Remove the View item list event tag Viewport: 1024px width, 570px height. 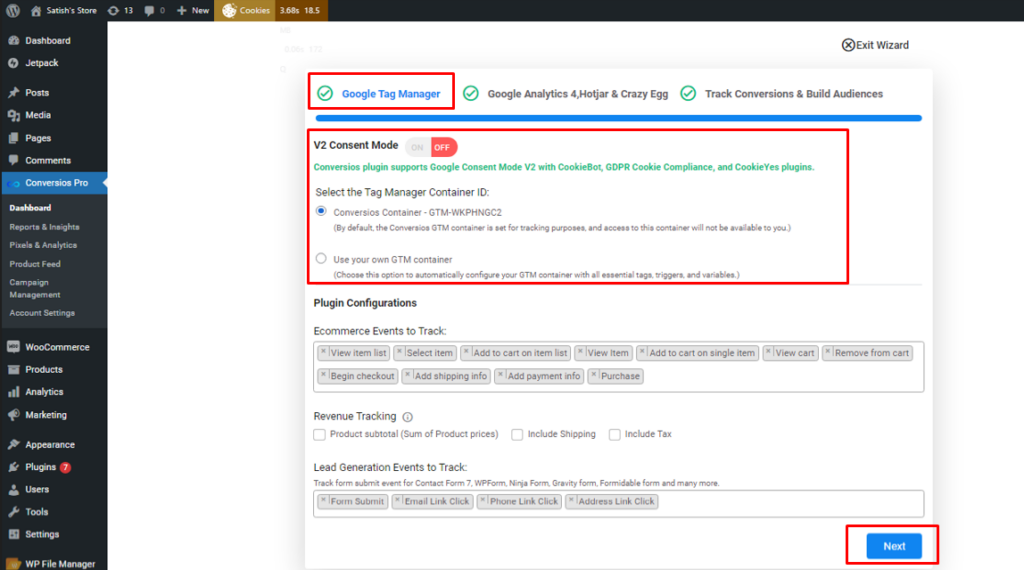point(323,352)
